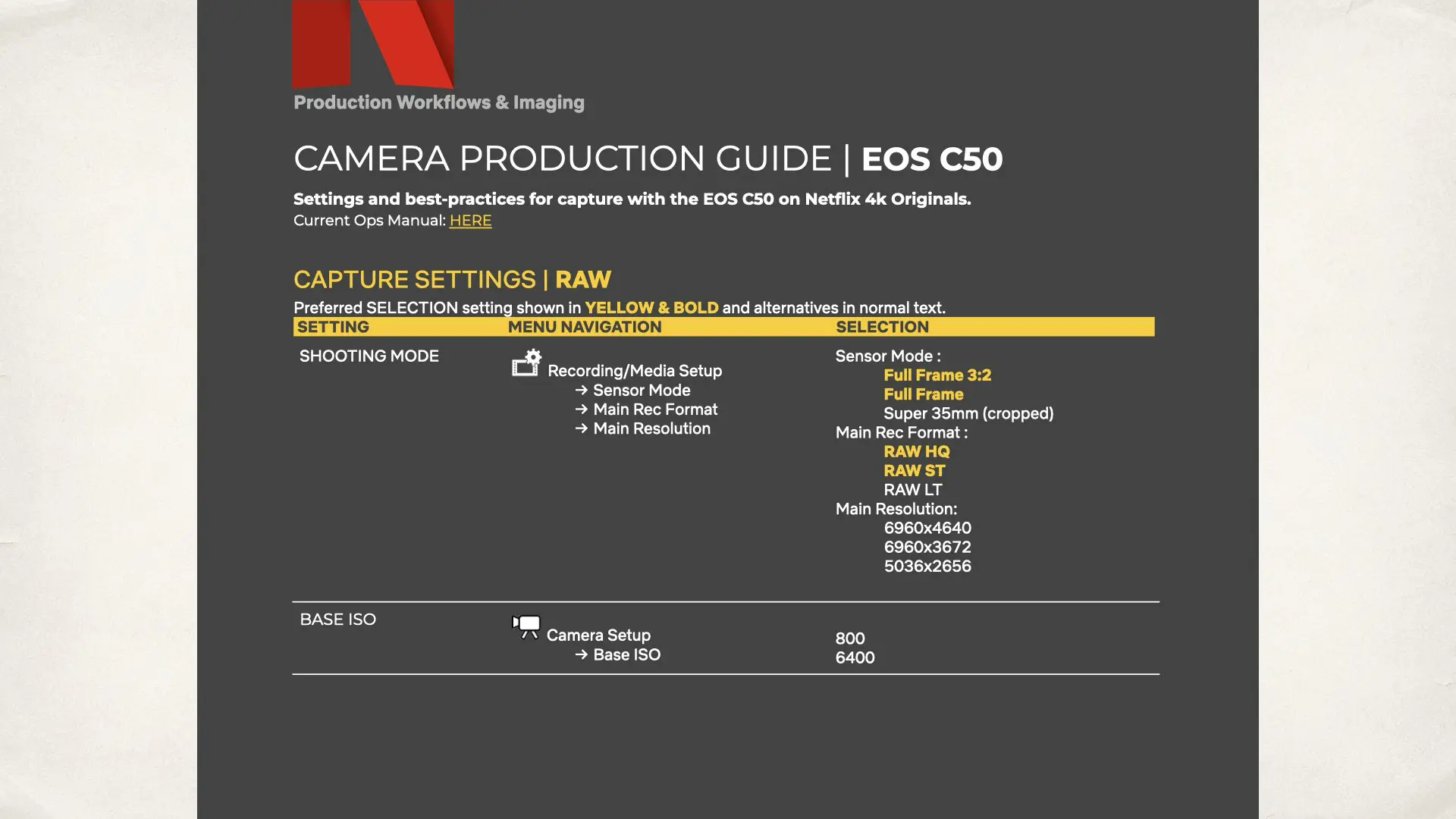Viewport: 1456px width, 819px height.
Task: Click the arrow beside Sensor Mode
Action: [582, 391]
